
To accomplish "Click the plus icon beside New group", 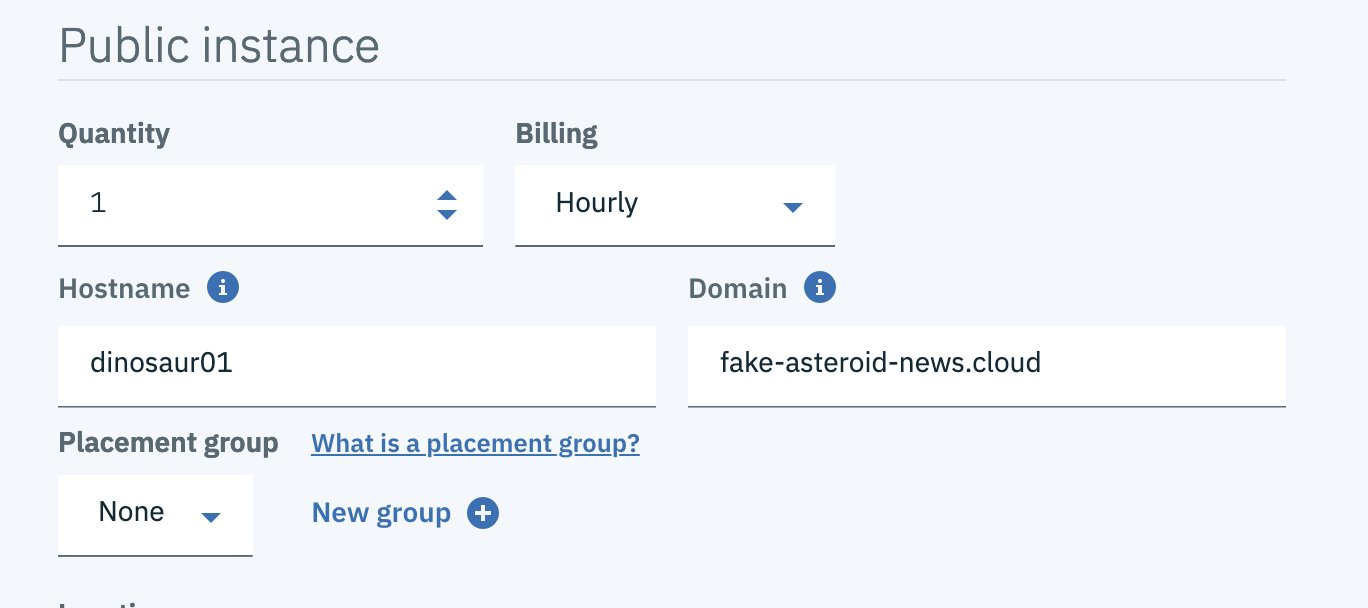I will coord(483,513).
